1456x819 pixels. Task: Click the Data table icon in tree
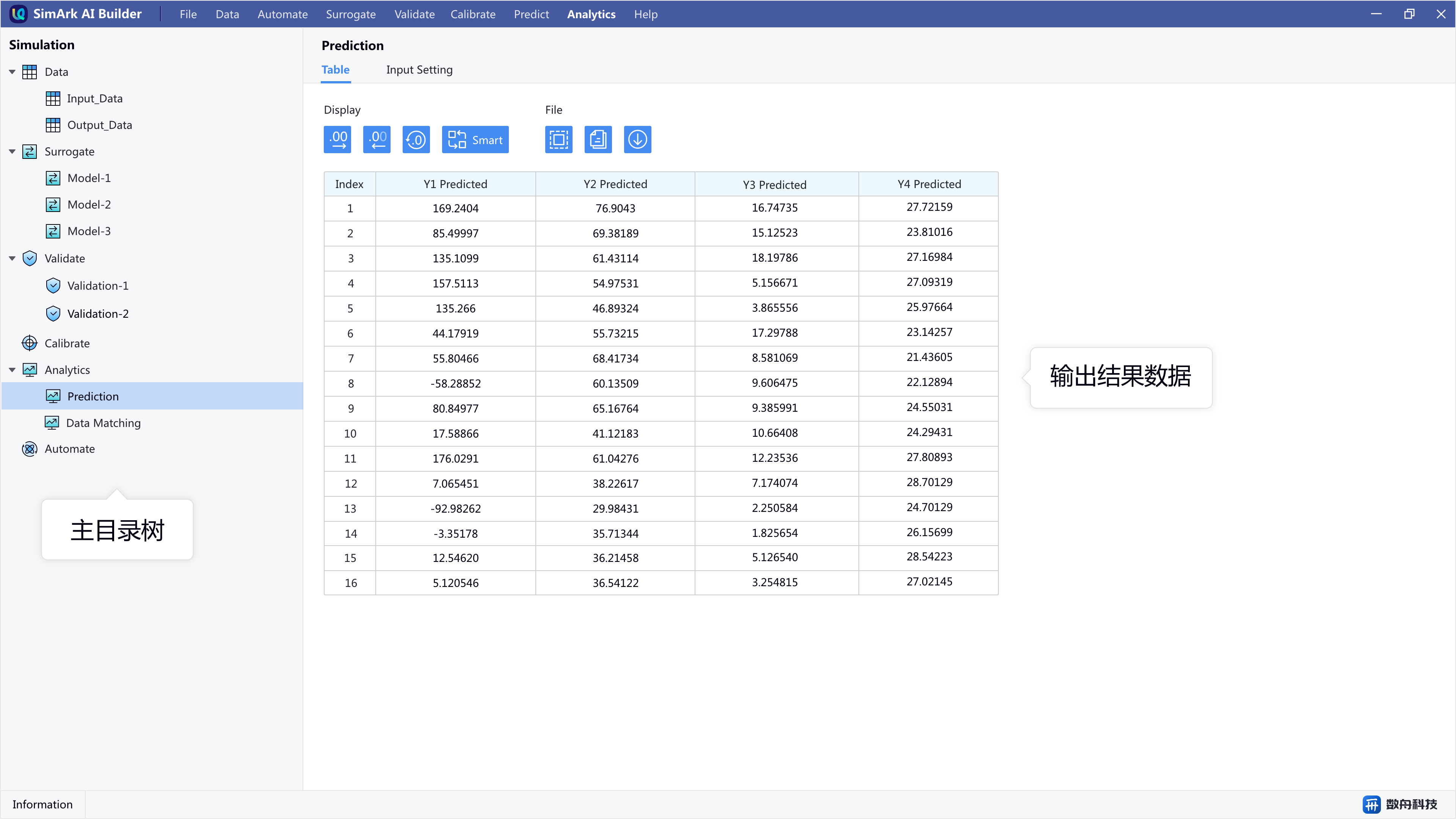tap(30, 72)
